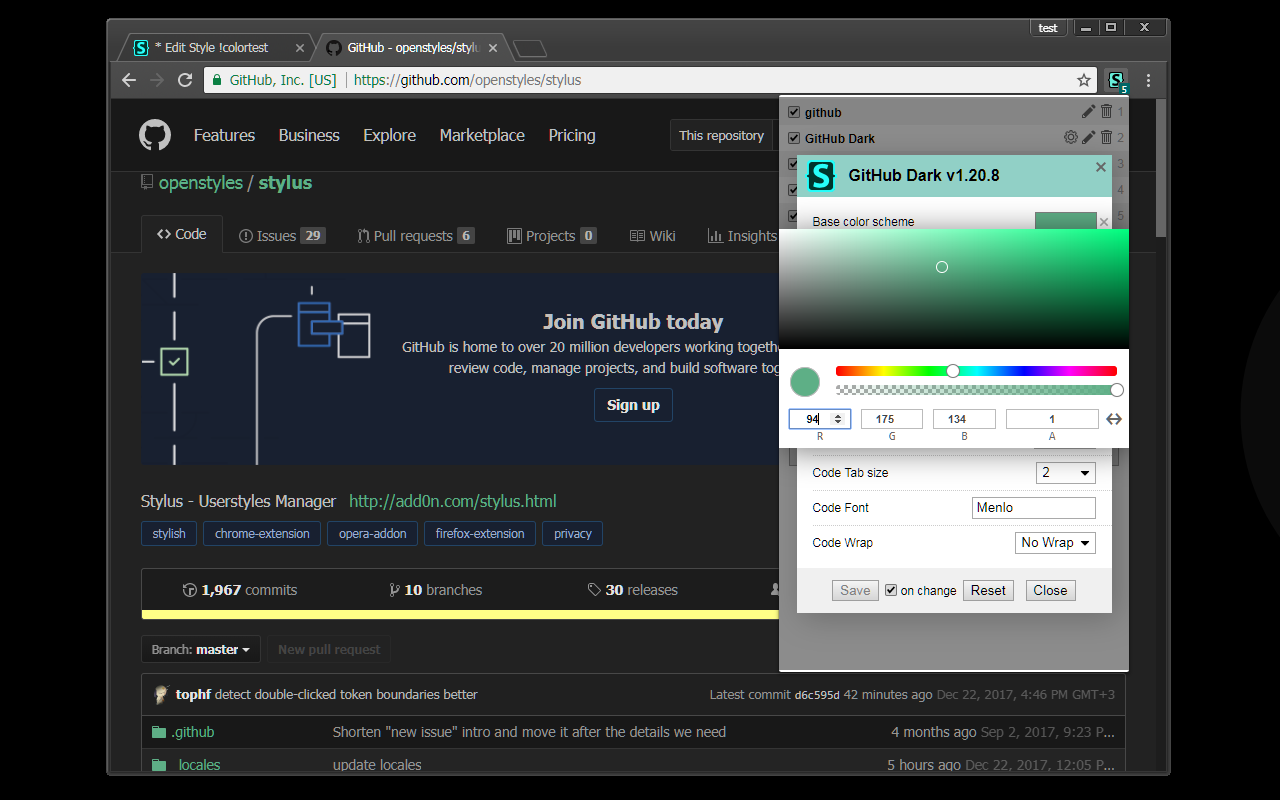Screen dimensions: 1280x800
Task: Edit the github style with the pencil icon
Action: coord(1088,112)
